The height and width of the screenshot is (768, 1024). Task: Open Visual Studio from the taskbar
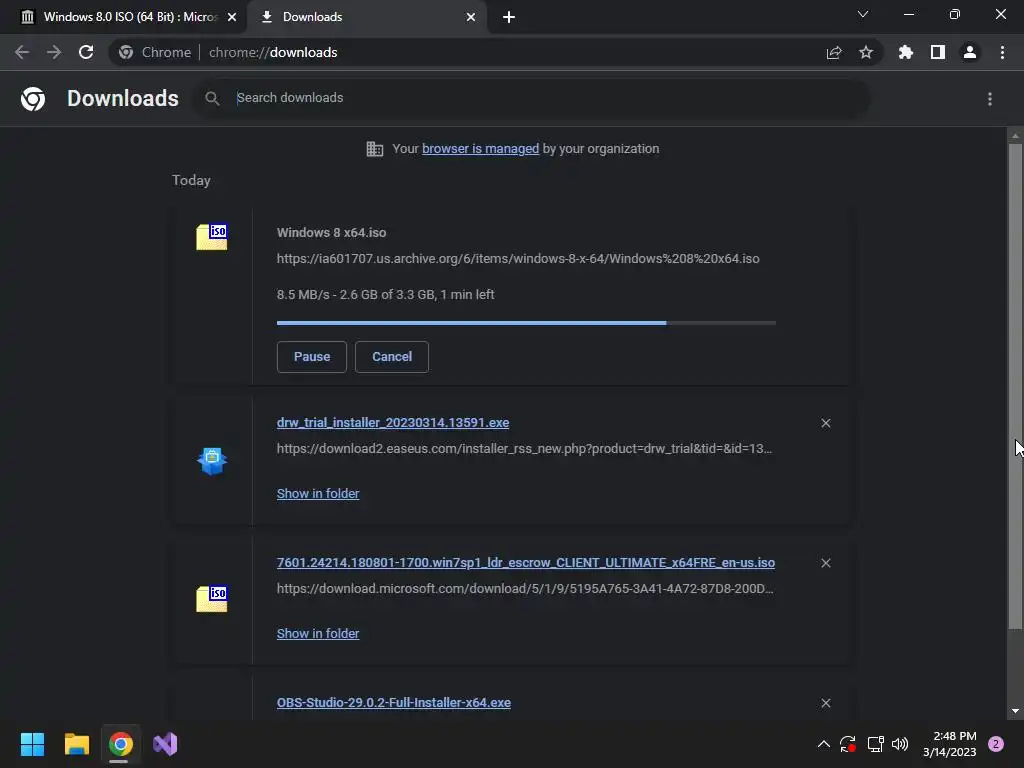(165, 744)
